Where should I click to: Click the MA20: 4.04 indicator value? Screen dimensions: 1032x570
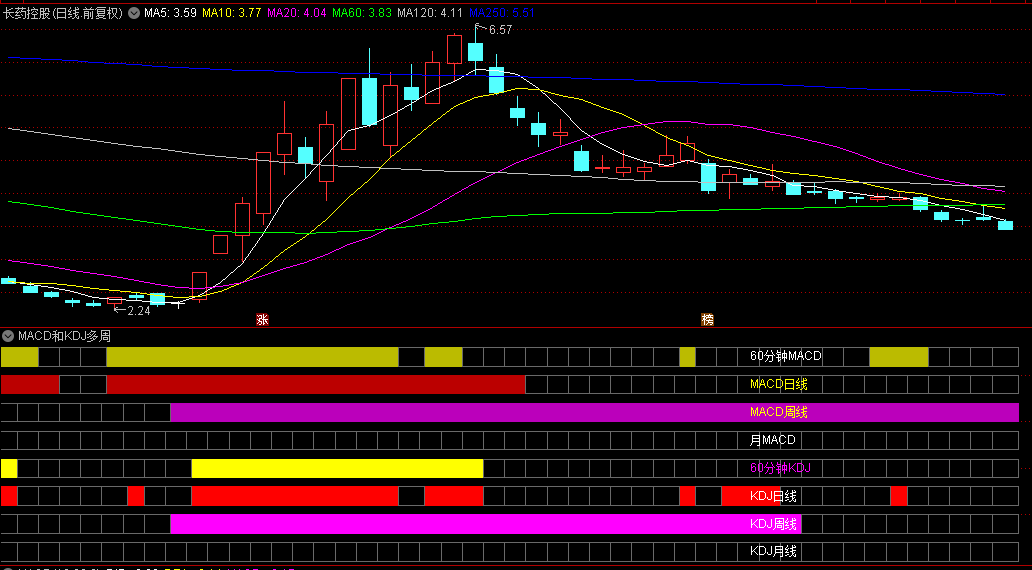296,13
